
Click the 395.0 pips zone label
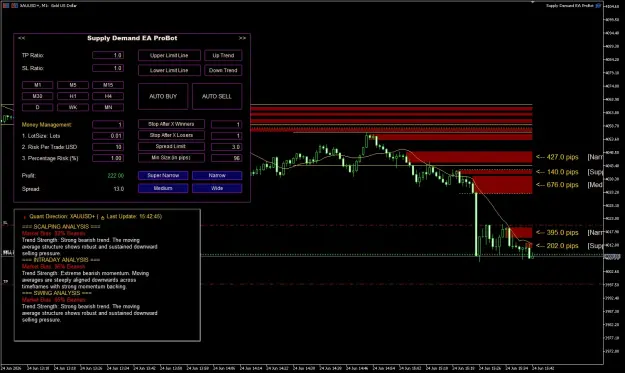pos(557,233)
